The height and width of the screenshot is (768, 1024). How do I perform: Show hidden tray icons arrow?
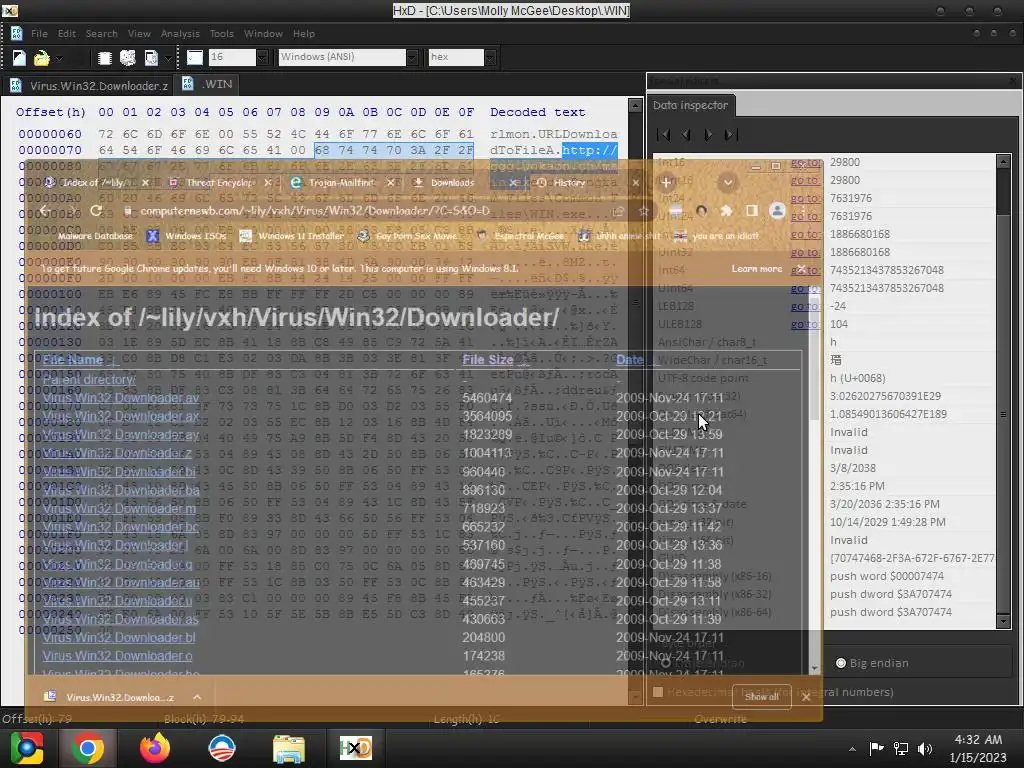(x=852, y=748)
